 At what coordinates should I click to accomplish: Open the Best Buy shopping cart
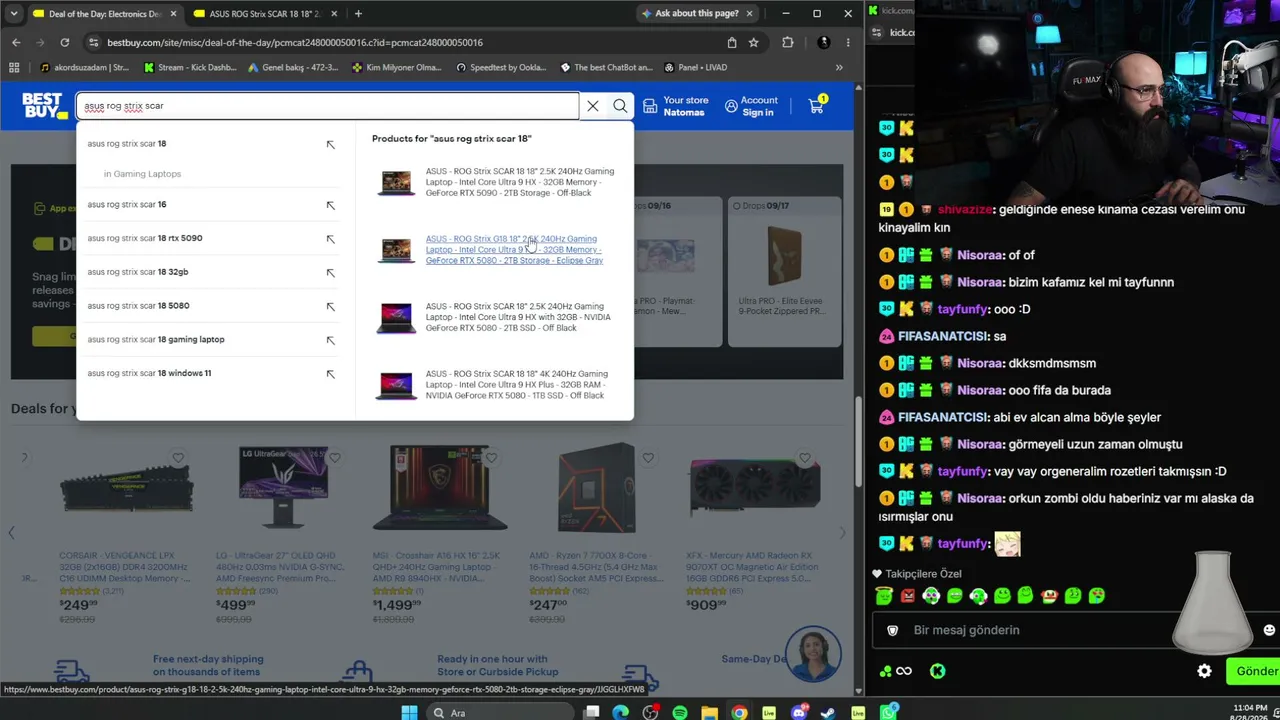click(817, 105)
